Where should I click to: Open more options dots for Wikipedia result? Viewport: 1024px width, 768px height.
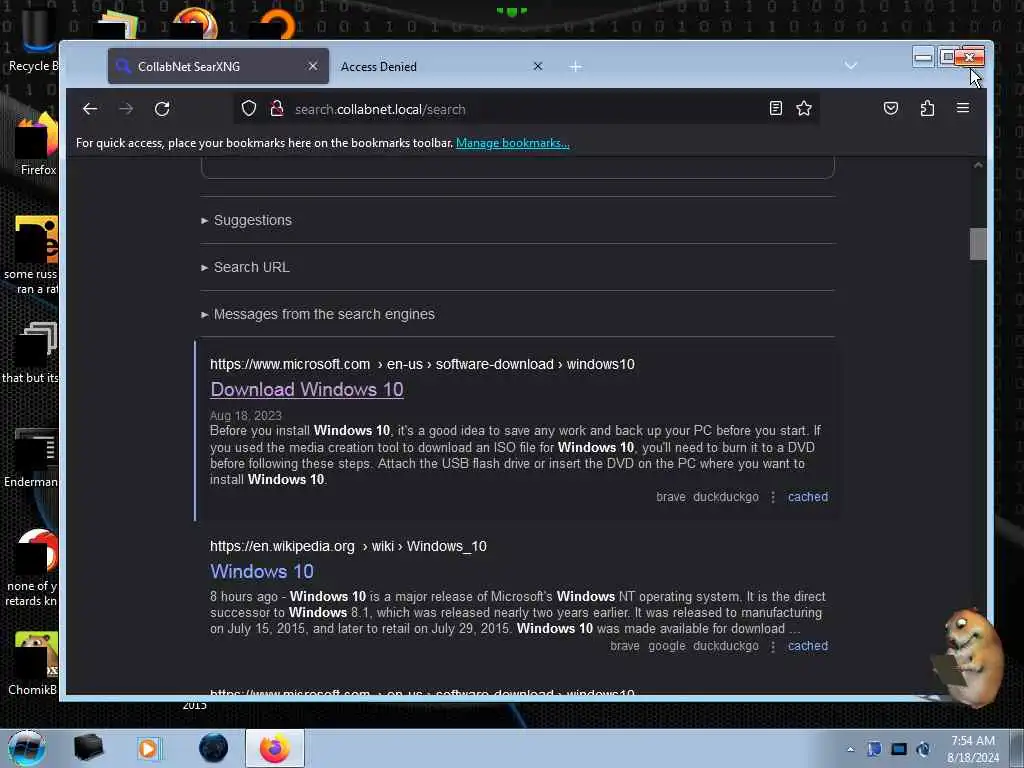click(x=773, y=646)
